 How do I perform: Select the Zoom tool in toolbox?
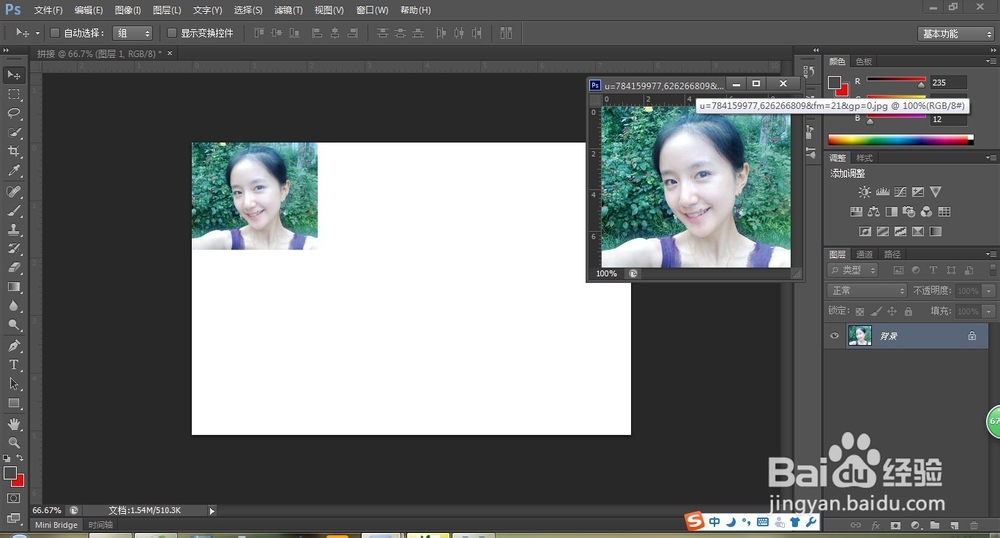pos(13,442)
